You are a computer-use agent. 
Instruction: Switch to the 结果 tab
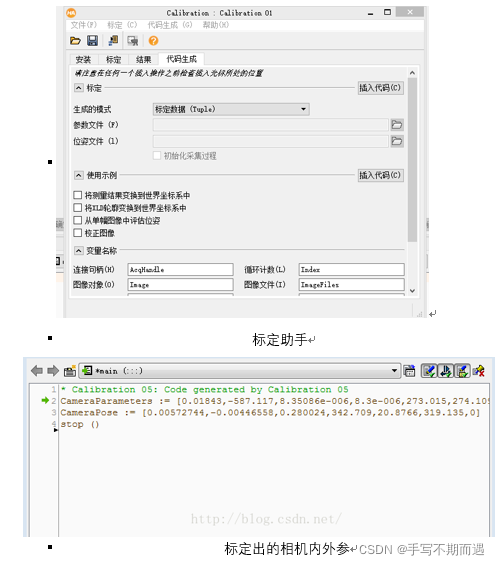(143, 59)
